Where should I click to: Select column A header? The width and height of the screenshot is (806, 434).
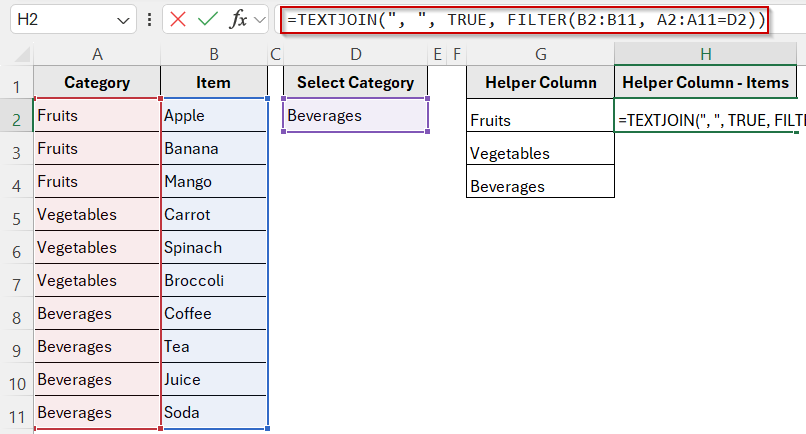click(x=97, y=54)
